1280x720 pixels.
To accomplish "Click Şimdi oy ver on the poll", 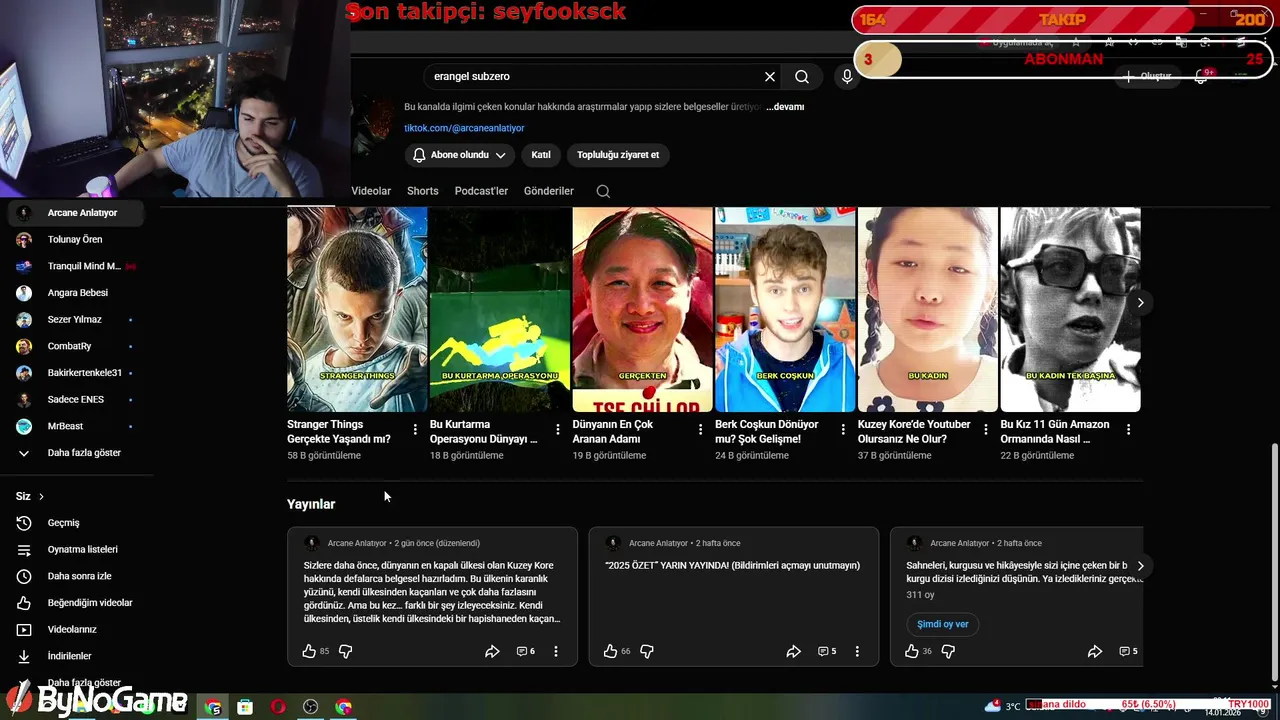I will coord(943,624).
